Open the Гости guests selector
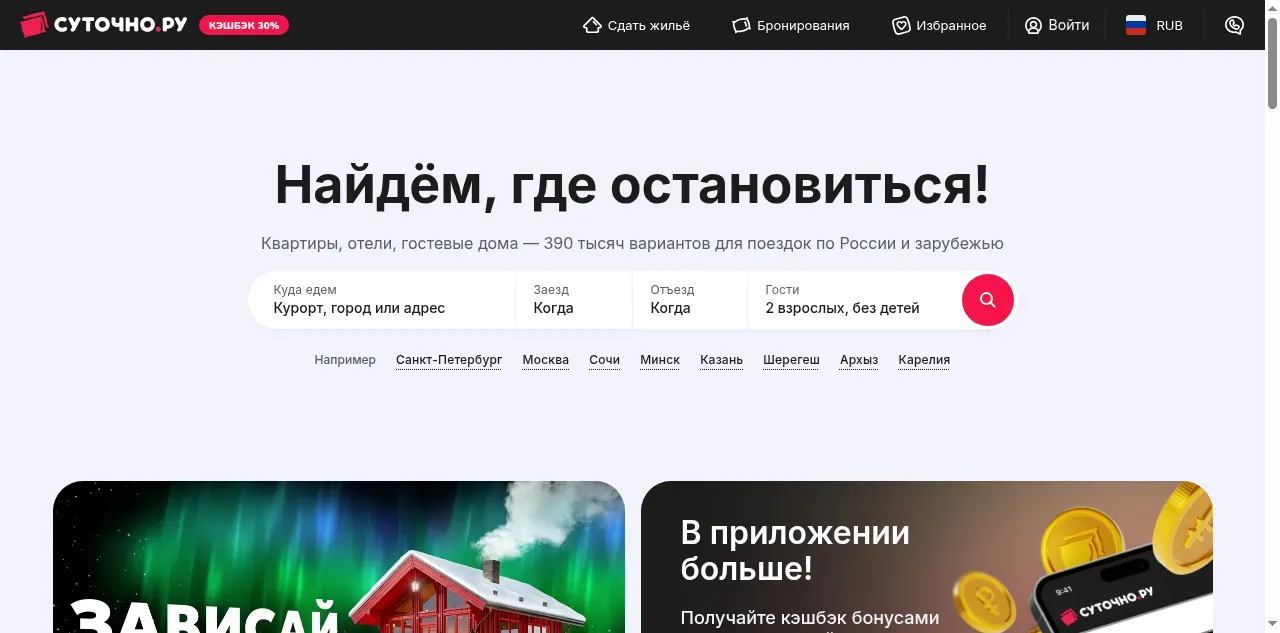The height and width of the screenshot is (633, 1280). click(x=853, y=299)
